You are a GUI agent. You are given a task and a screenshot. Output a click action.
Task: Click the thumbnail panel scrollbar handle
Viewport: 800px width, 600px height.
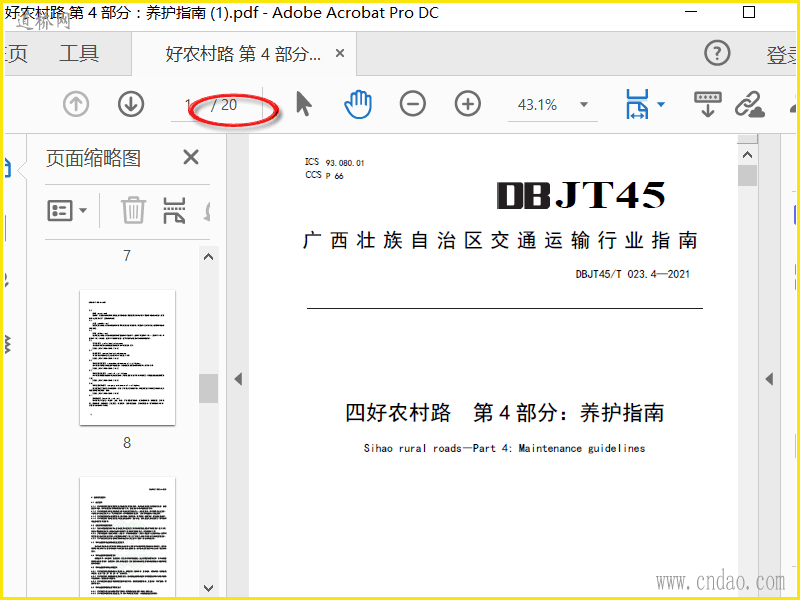[x=208, y=388]
